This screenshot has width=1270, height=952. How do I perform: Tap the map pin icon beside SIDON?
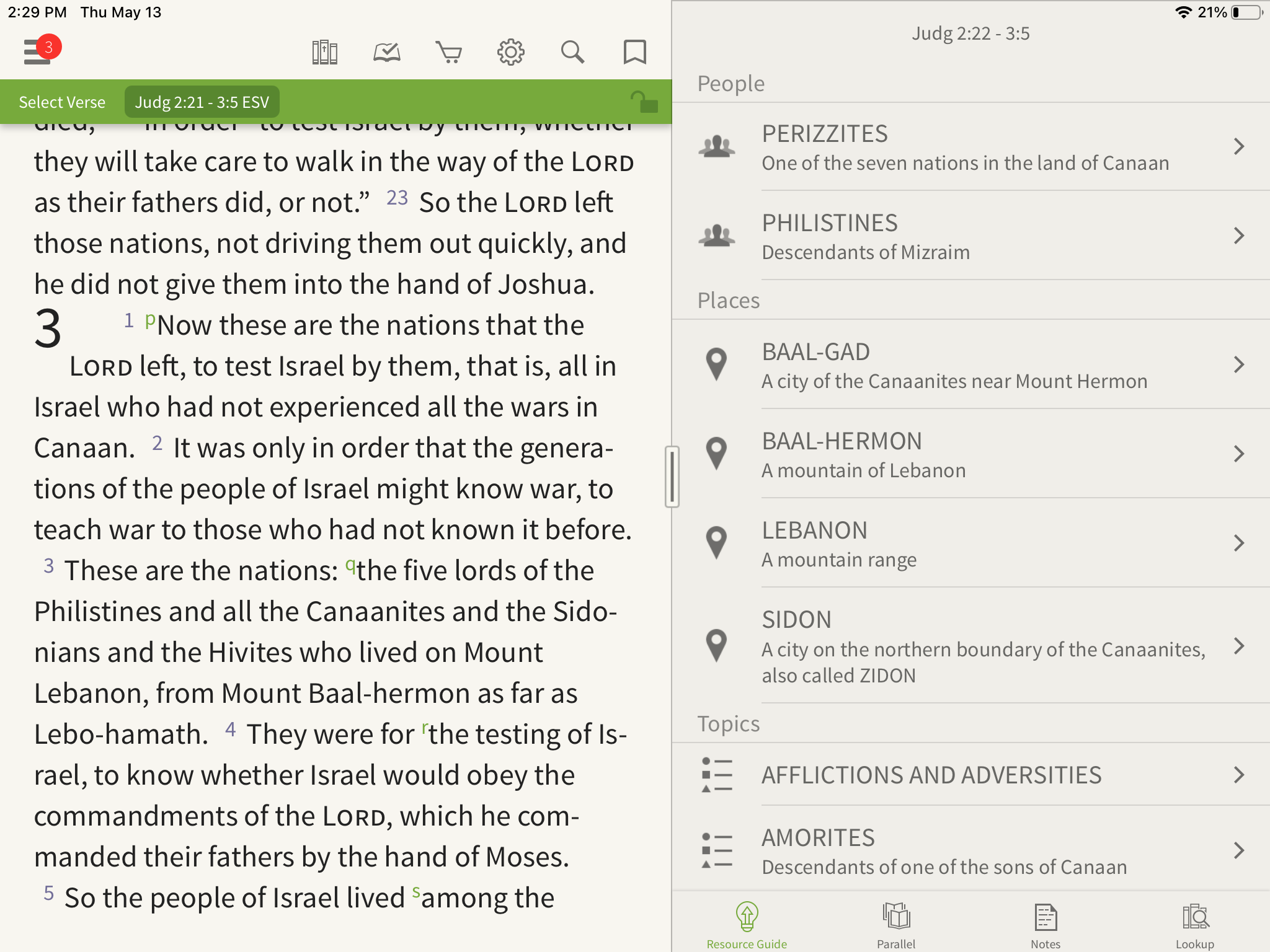pyautogui.click(x=717, y=645)
